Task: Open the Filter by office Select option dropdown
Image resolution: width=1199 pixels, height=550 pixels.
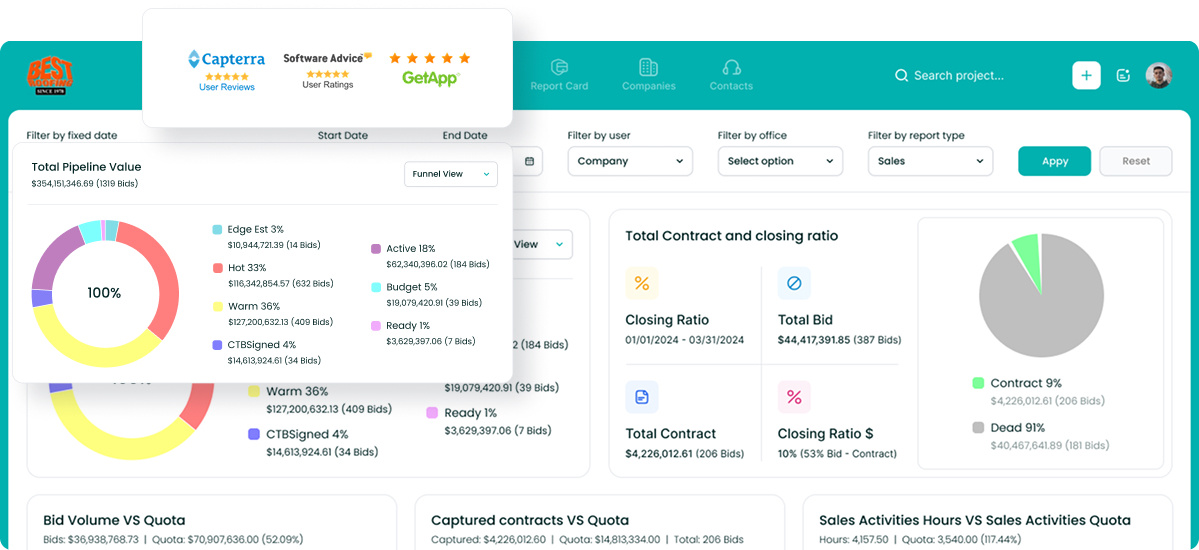Action: click(x=780, y=161)
